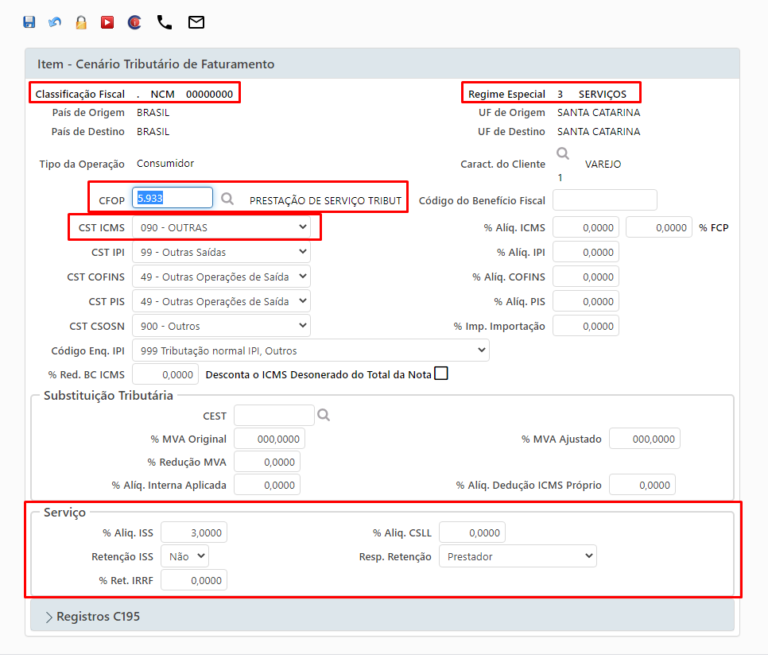The height and width of the screenshot is (662, 768).
Task: Open the red video play icon
Action: tap(108, 22)
